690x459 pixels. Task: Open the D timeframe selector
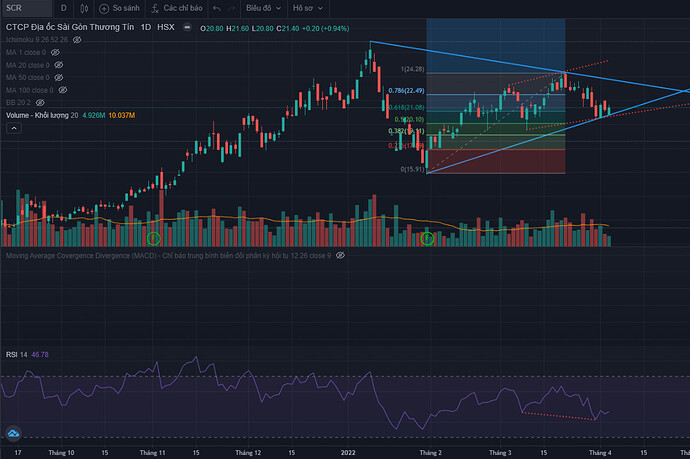pos(64,8)
